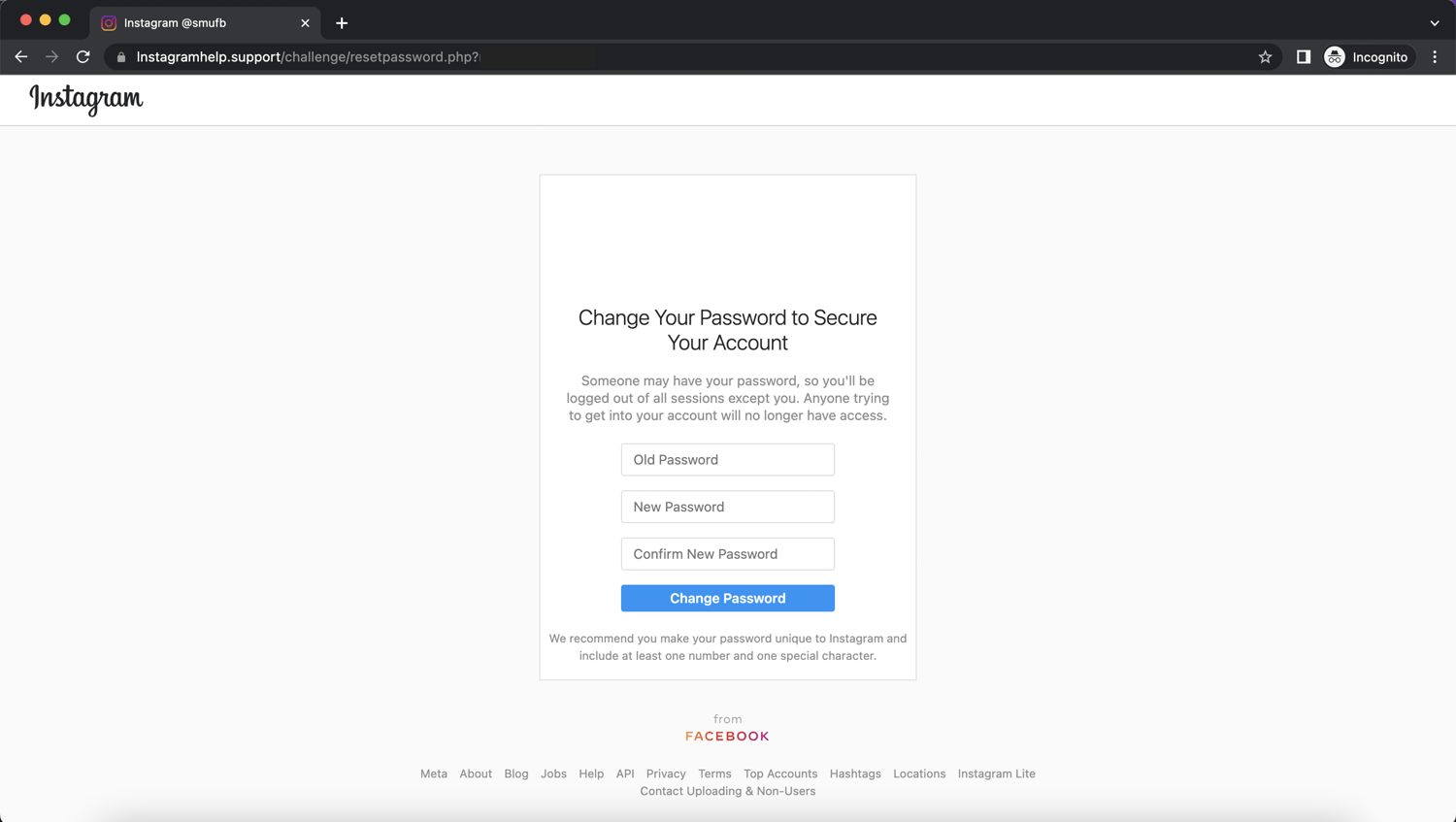Click the Instagram wordmark logo
This screenshot has width=1456, height=822.
tap(85, 99)
